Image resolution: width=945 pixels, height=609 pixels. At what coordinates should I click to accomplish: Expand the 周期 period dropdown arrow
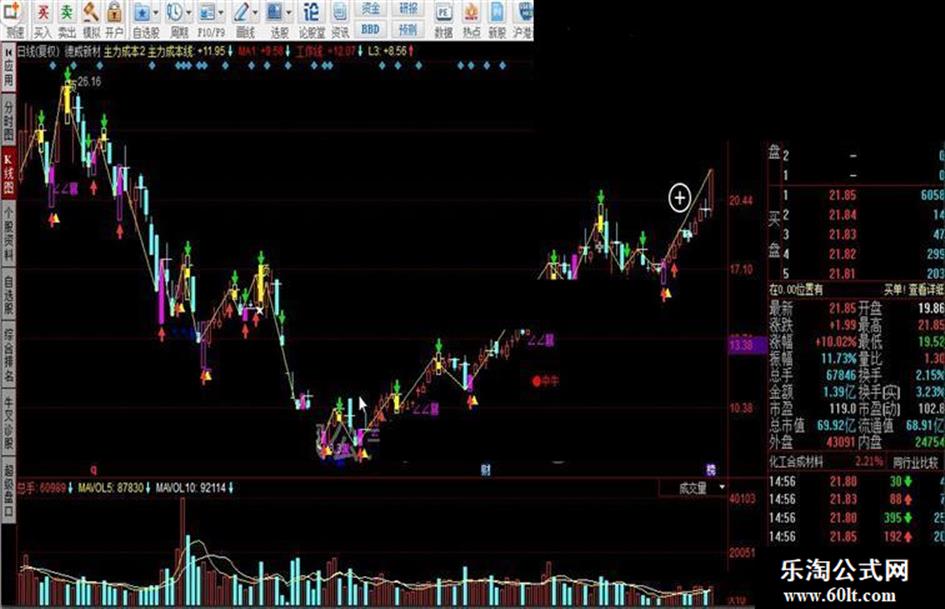[189, 13]
